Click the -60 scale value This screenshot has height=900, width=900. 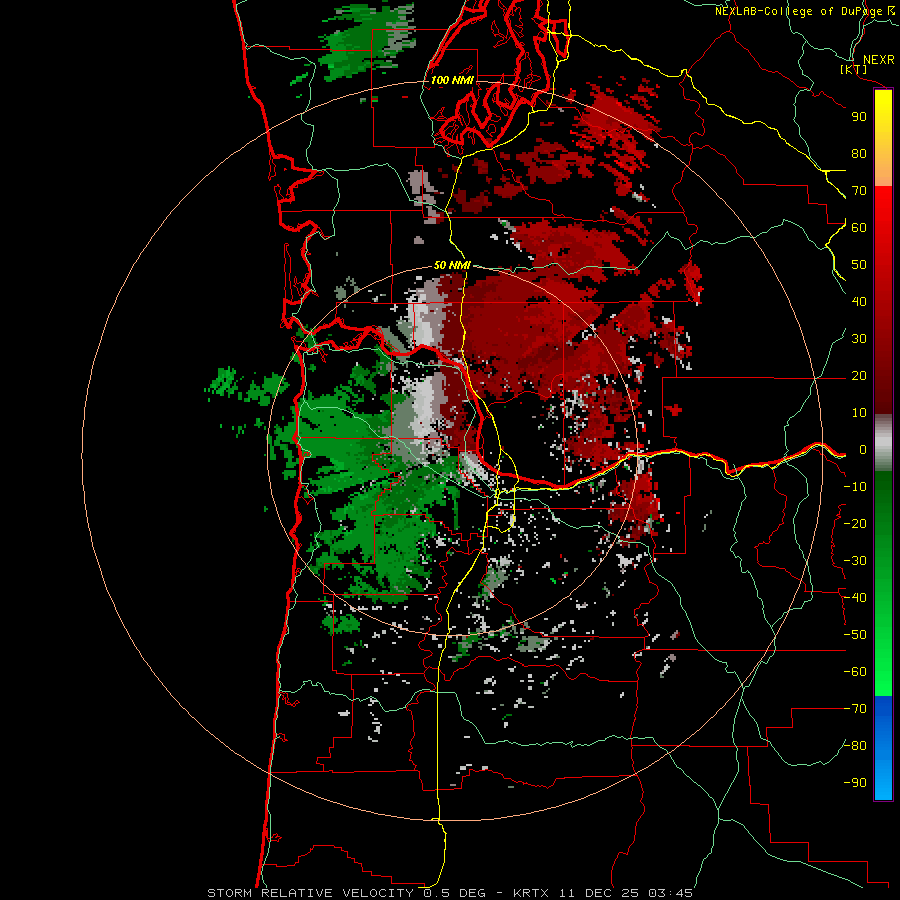855,672
